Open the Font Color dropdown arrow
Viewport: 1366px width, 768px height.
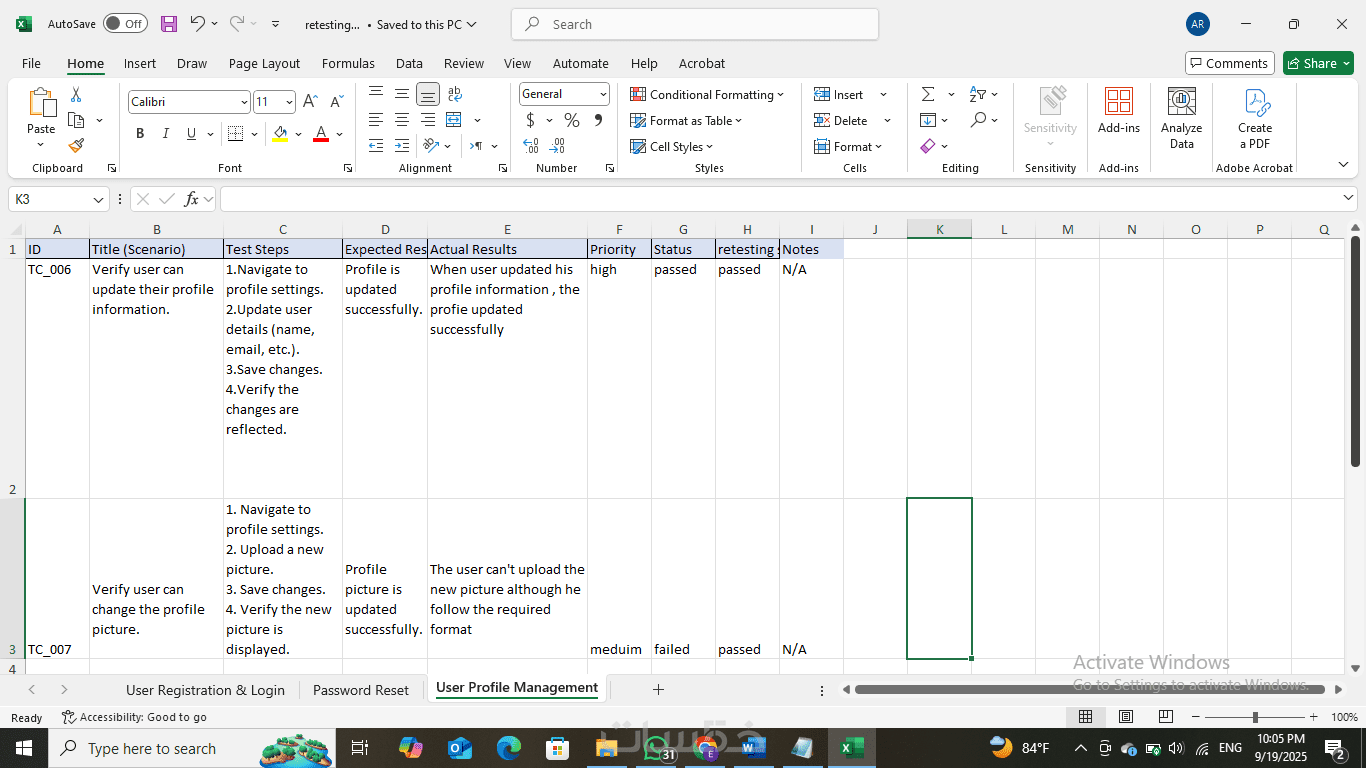pyautogui.click(x=339, y=134)
